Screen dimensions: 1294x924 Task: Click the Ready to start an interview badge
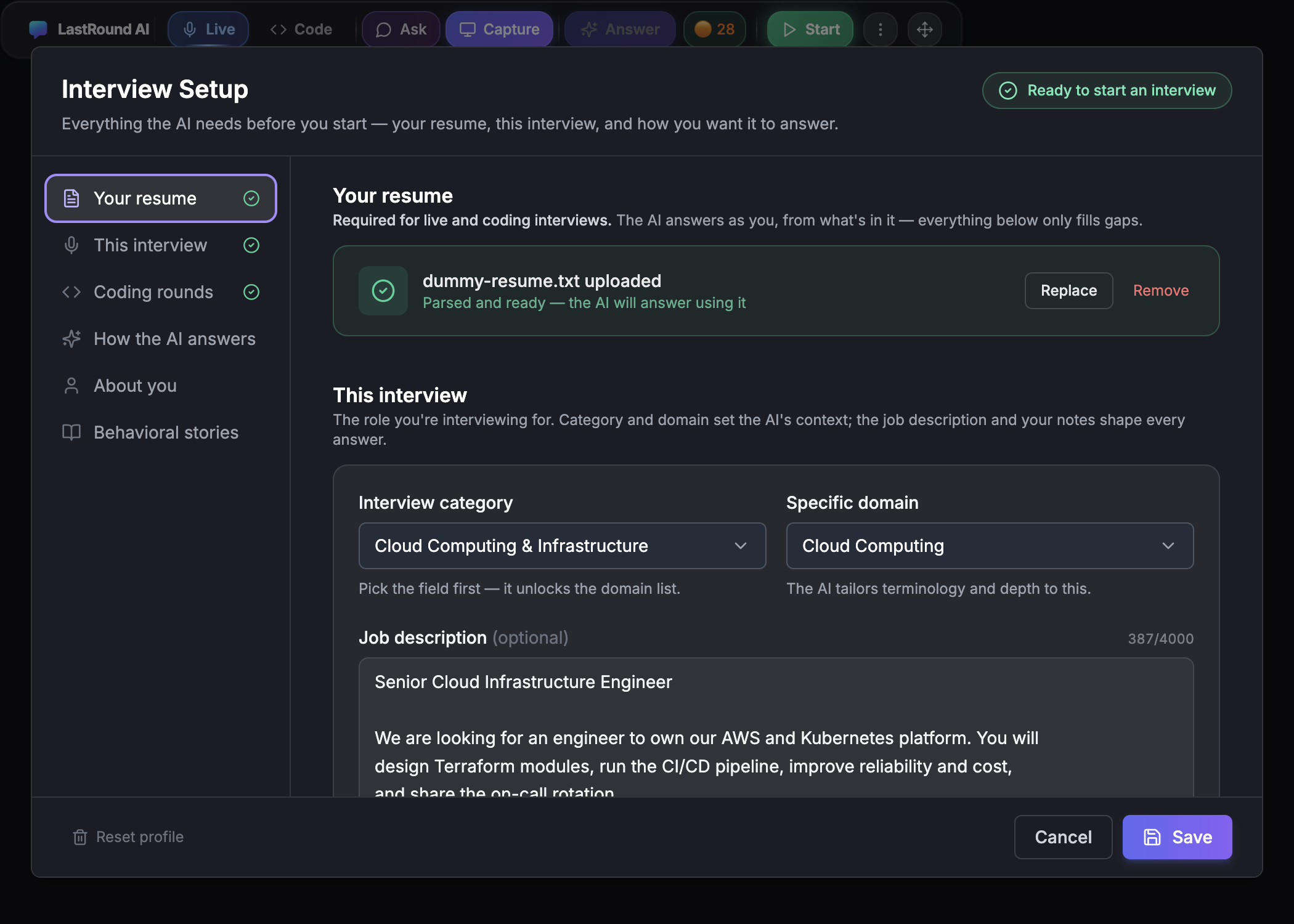tap(1107, 91)
